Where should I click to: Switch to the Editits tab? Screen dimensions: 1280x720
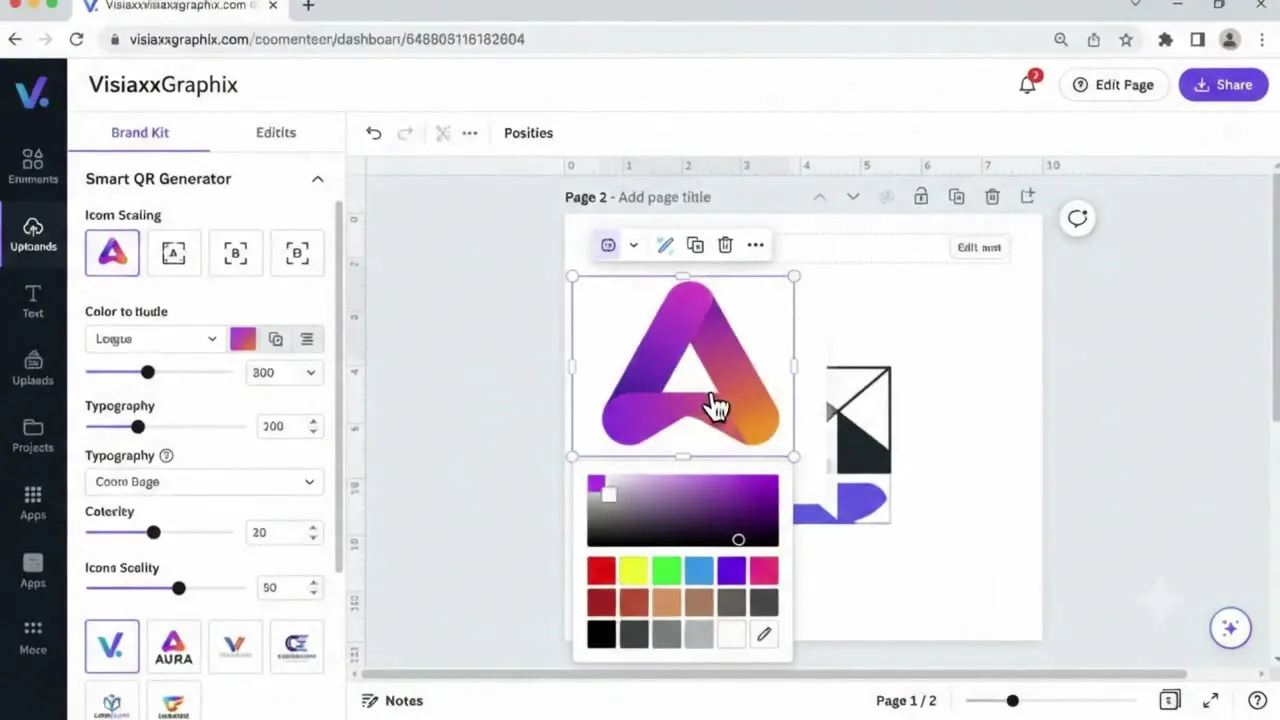coord(276,132)
